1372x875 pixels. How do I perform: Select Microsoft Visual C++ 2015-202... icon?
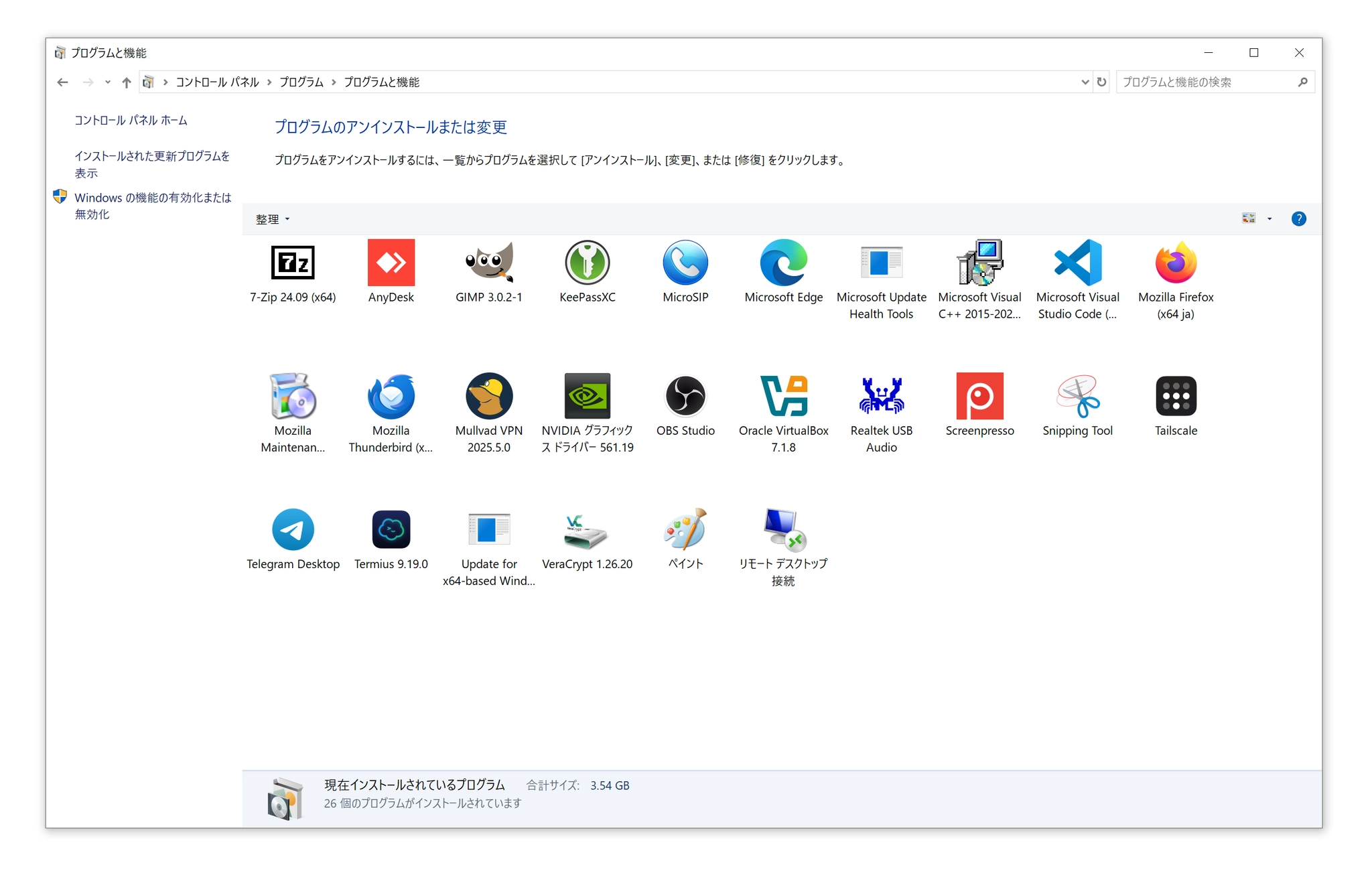pos(979,263)
